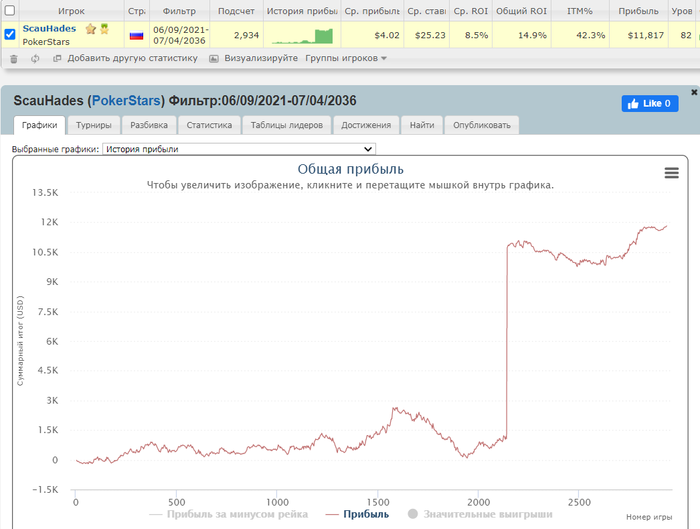Open the profit history sparkline thumbnail
The width and height of the screenshot is (700, 529).
(x=302, y=36)
